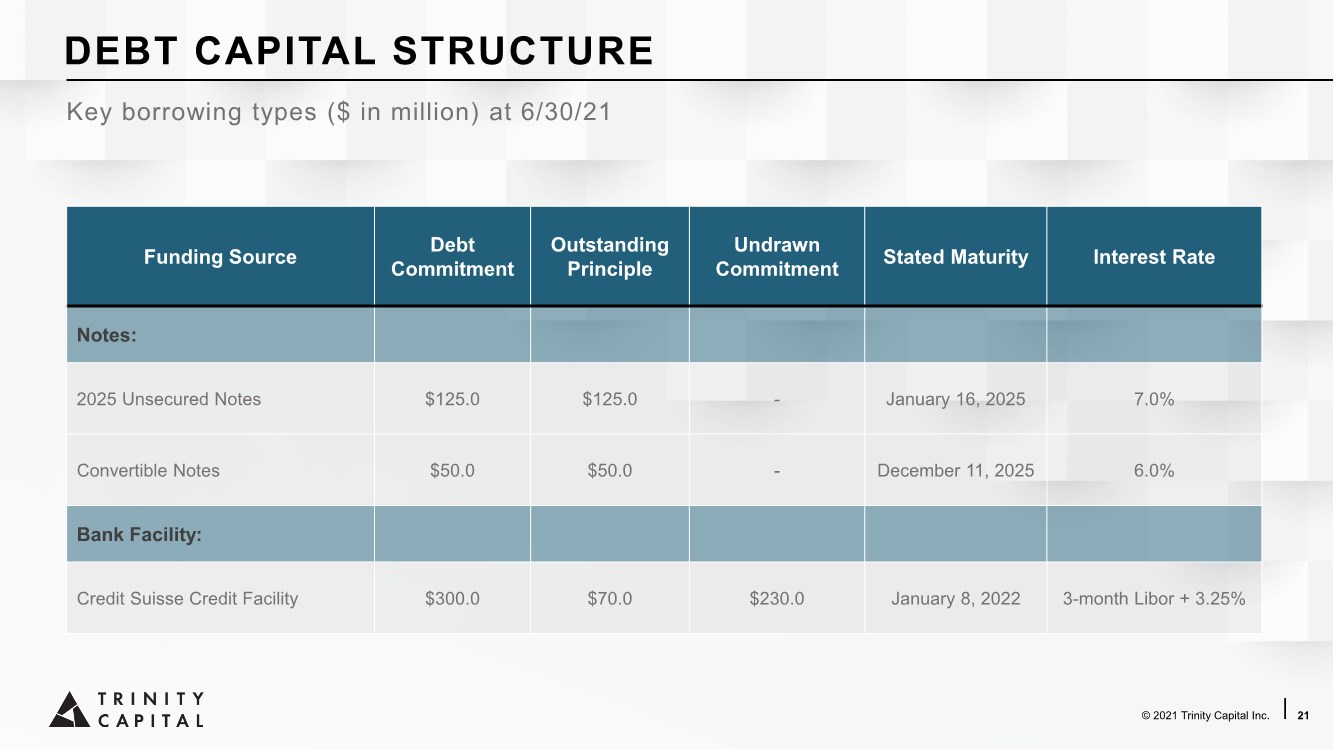
Task: Click the 3-month Libor + 3.25% cell
Action: 1153,599
